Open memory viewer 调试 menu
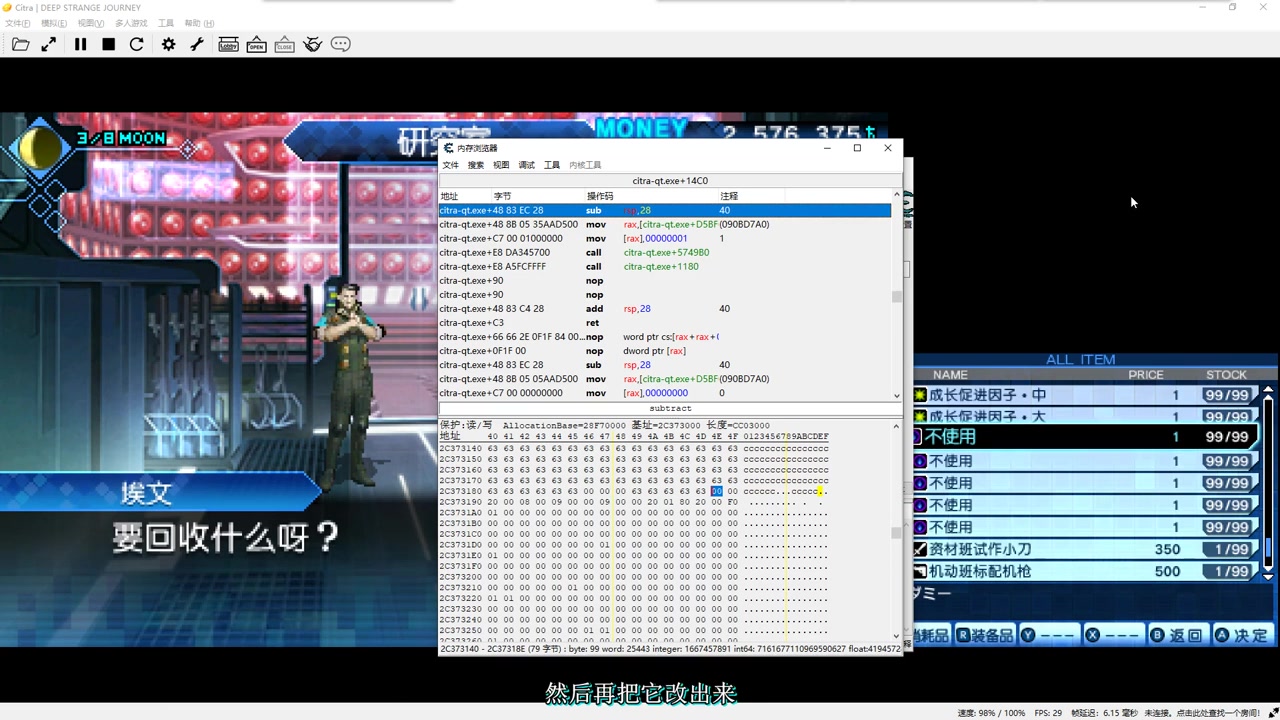This screenshot has width=1280, height=720. 526,165
